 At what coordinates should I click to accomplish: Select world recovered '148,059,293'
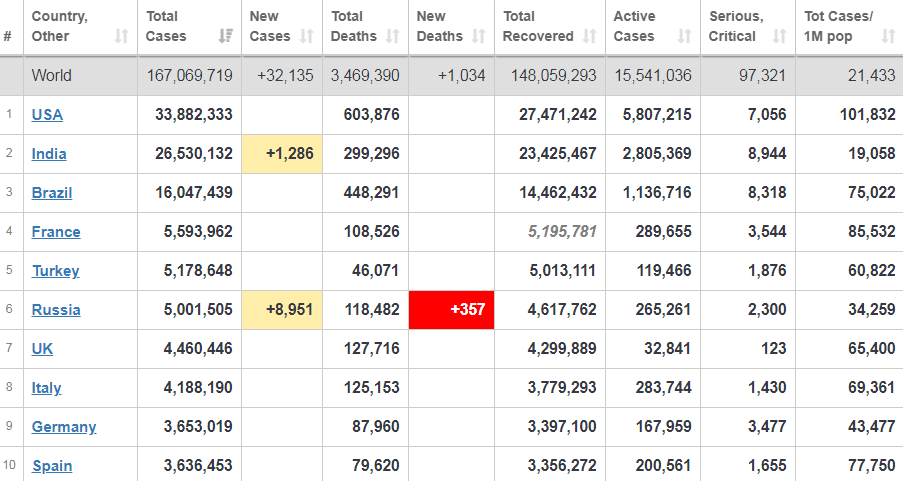[x=553, y=75]
